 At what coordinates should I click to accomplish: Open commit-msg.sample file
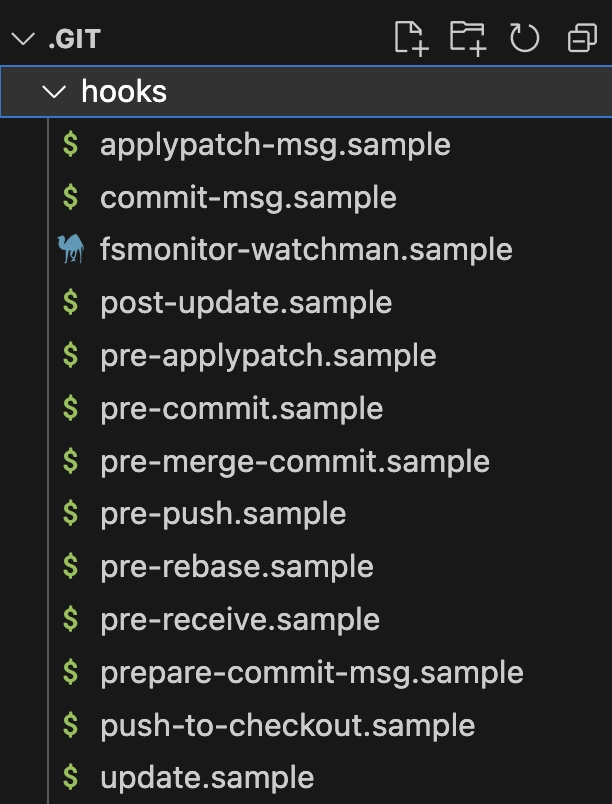coord(306,197)
